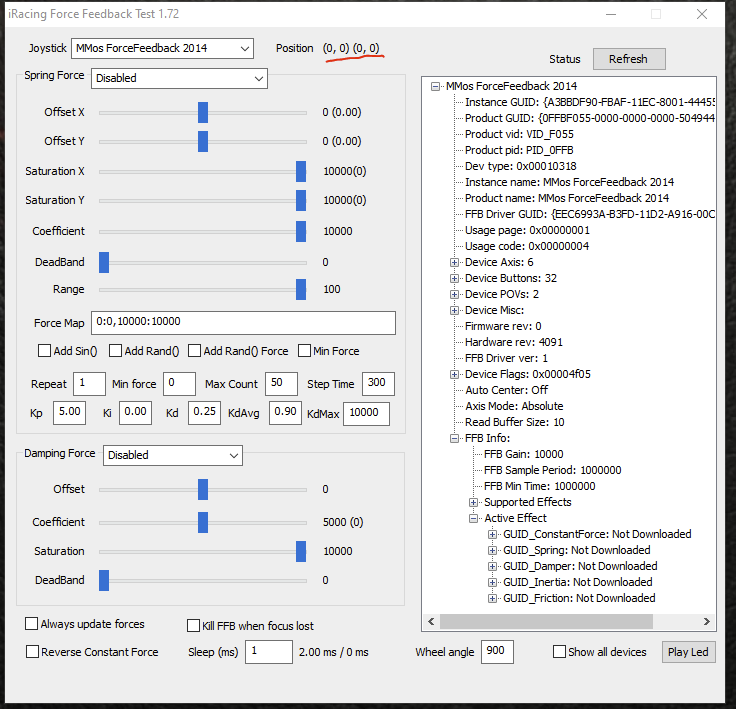The image size is (736, 709).
Task: Enable the Add Sin() checkbox
Action: (x=45, y=351)
